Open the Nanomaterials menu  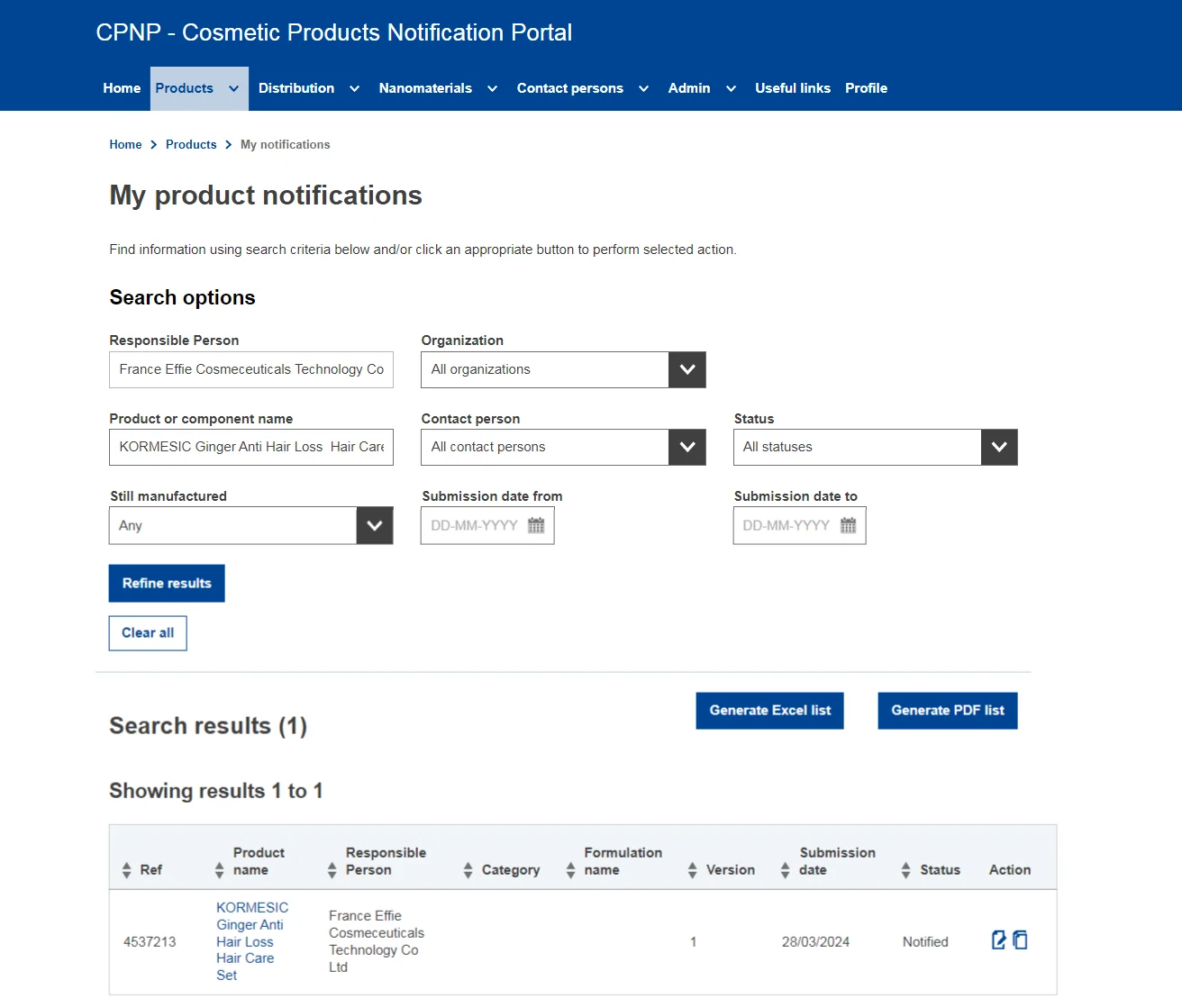point(438,88)
